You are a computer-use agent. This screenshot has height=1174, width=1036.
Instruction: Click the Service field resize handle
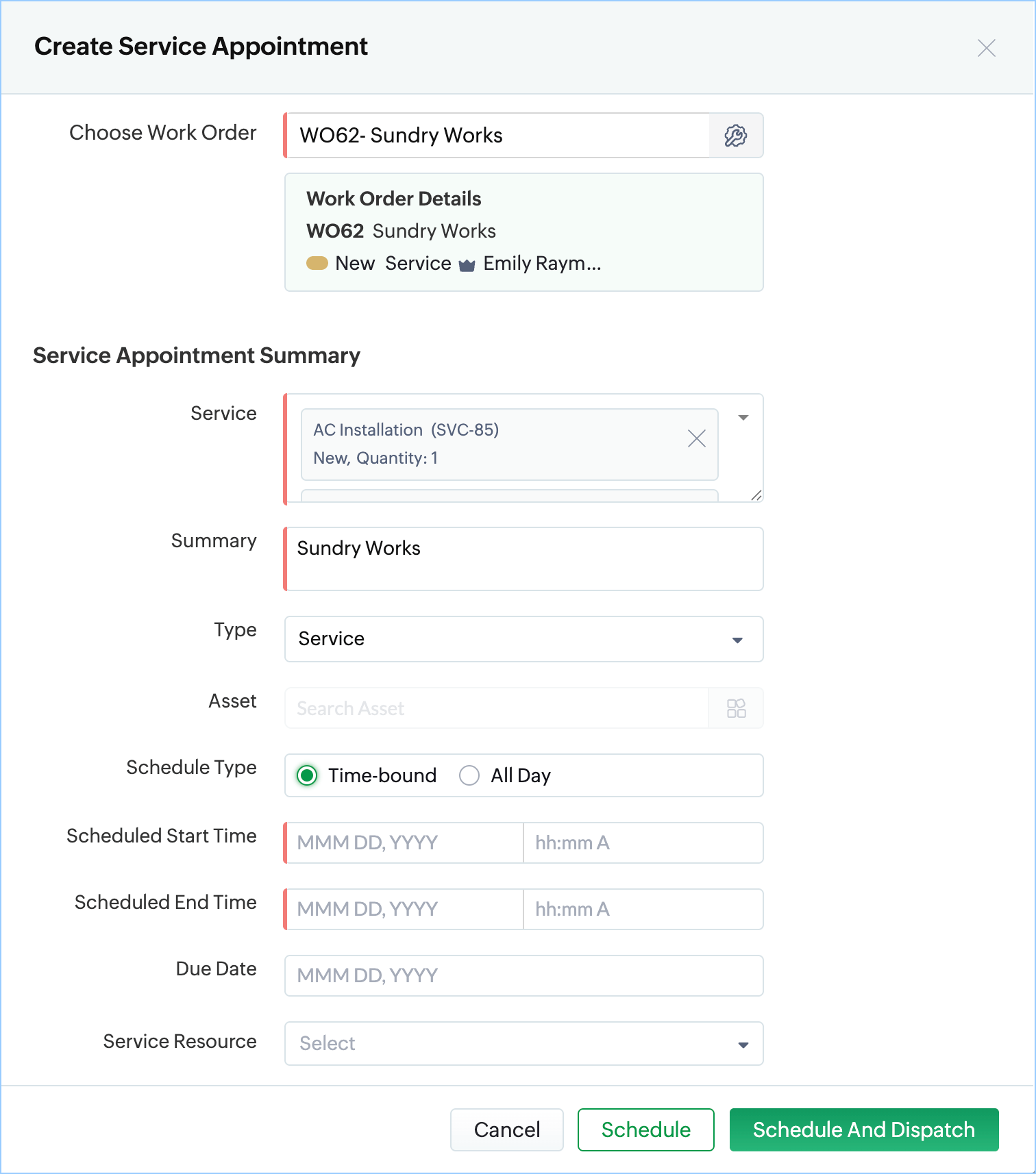756,495
